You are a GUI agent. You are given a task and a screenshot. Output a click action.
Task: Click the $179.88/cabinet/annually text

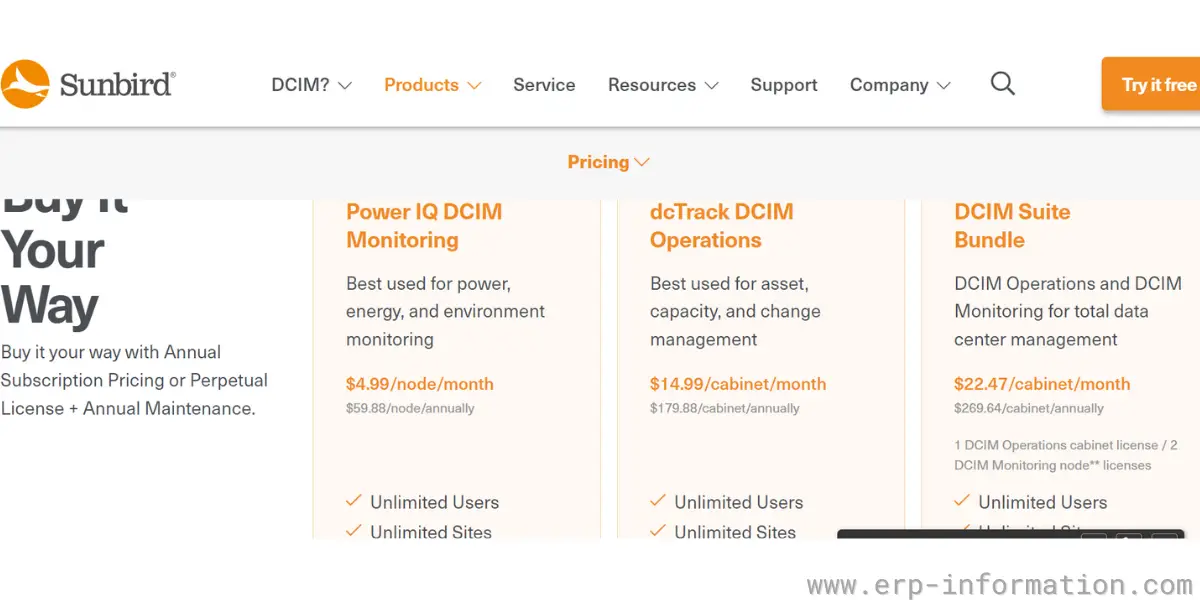[725, 408]
